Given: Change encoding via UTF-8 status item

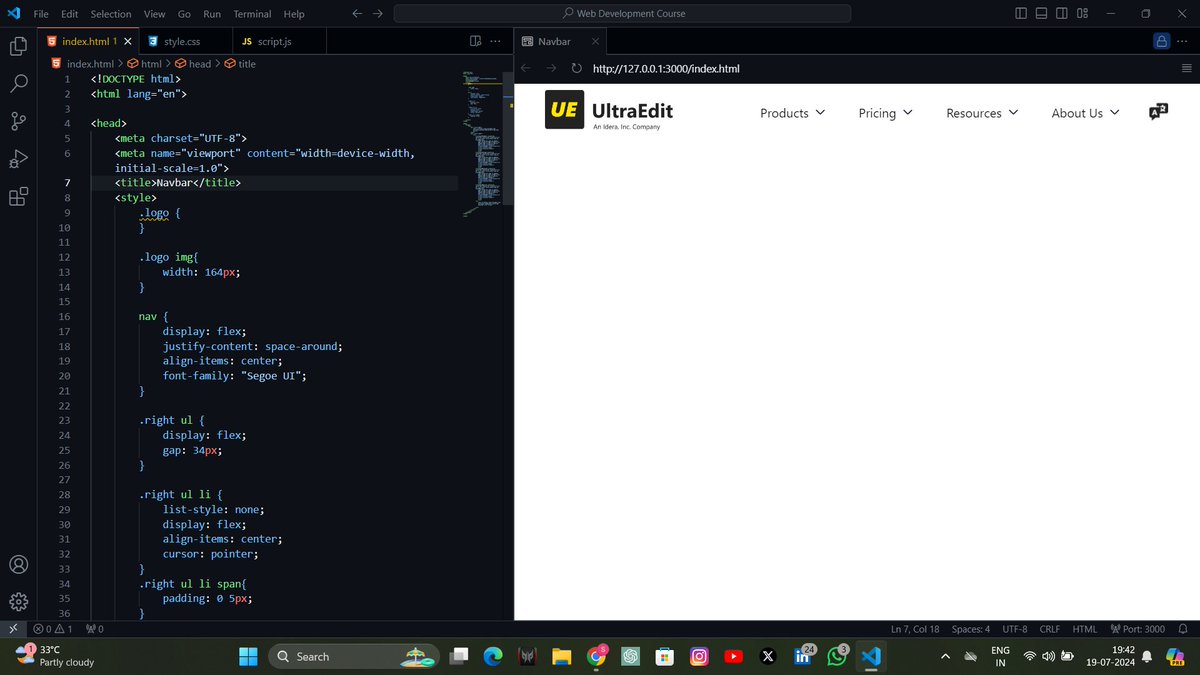Looking at the screenshot, I should pos(1015,629).
